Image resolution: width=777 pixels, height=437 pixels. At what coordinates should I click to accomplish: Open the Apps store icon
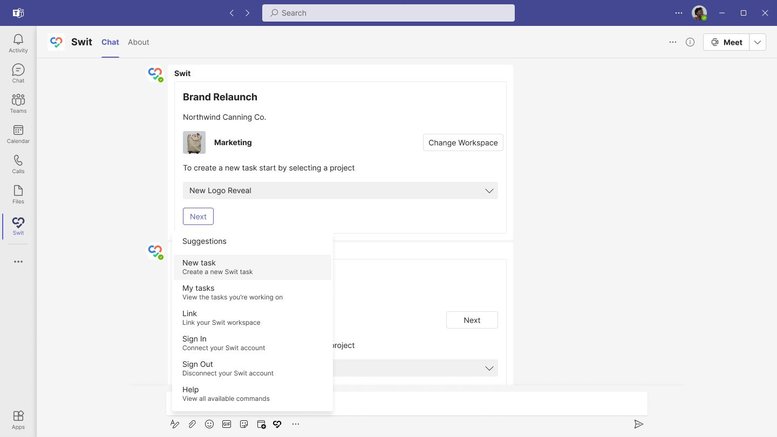coord(18,420)
